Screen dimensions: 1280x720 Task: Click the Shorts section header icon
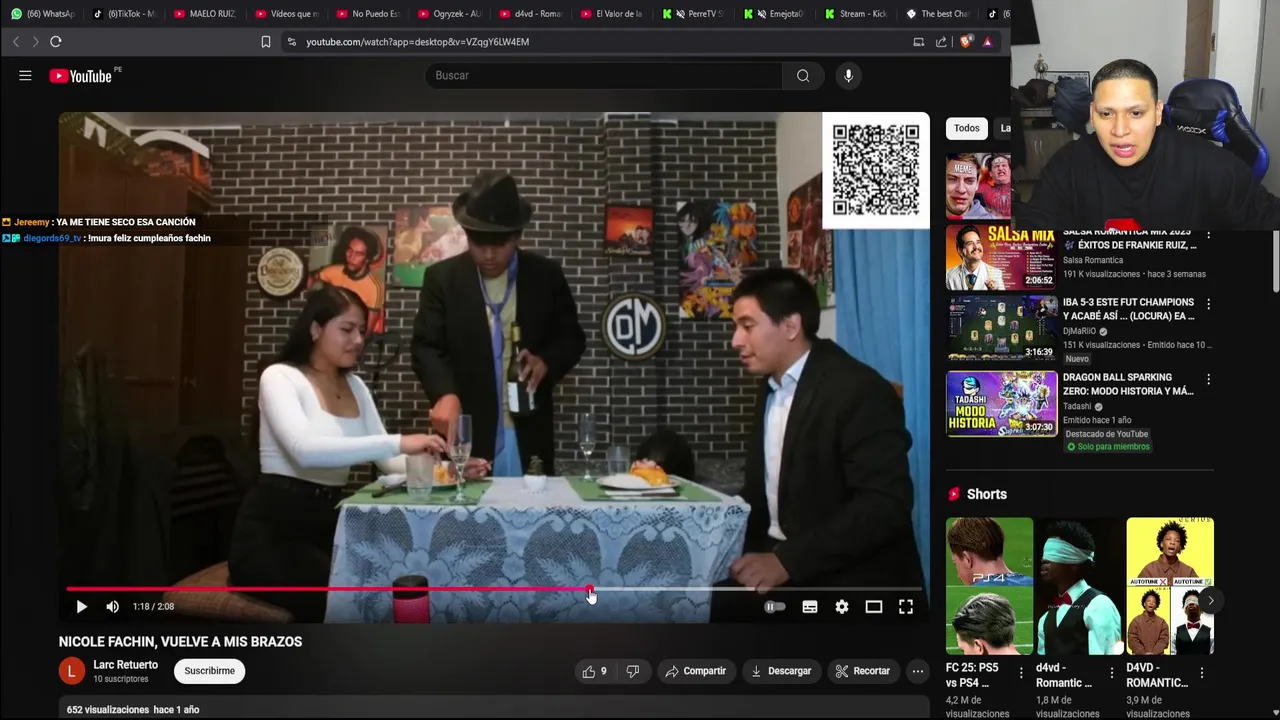click(953, 494)
